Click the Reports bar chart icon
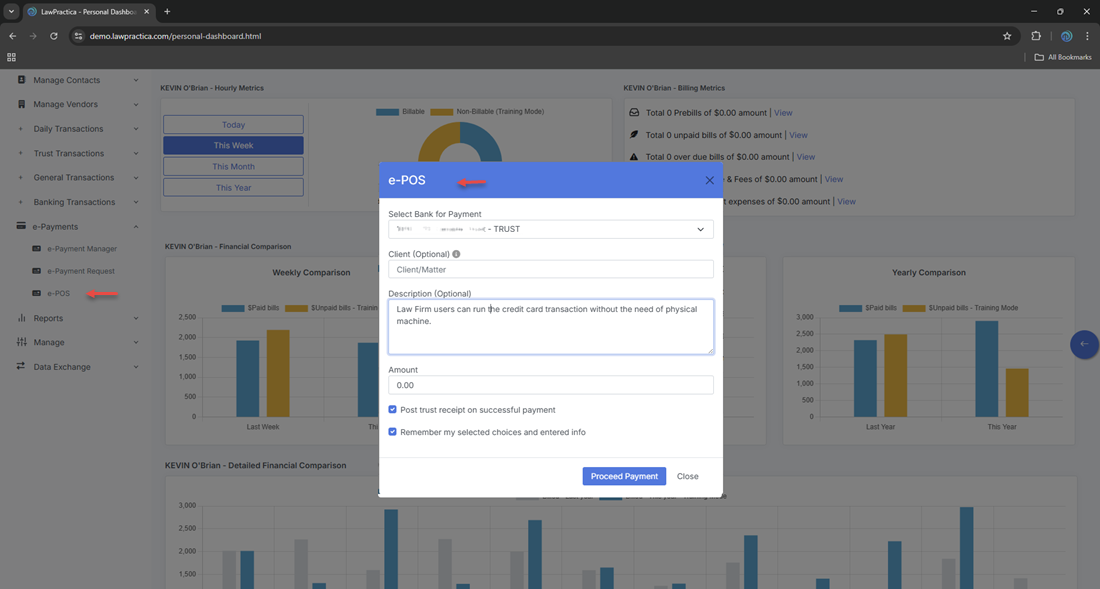Viewport: 1100px width, 589px height. point(21,318)
